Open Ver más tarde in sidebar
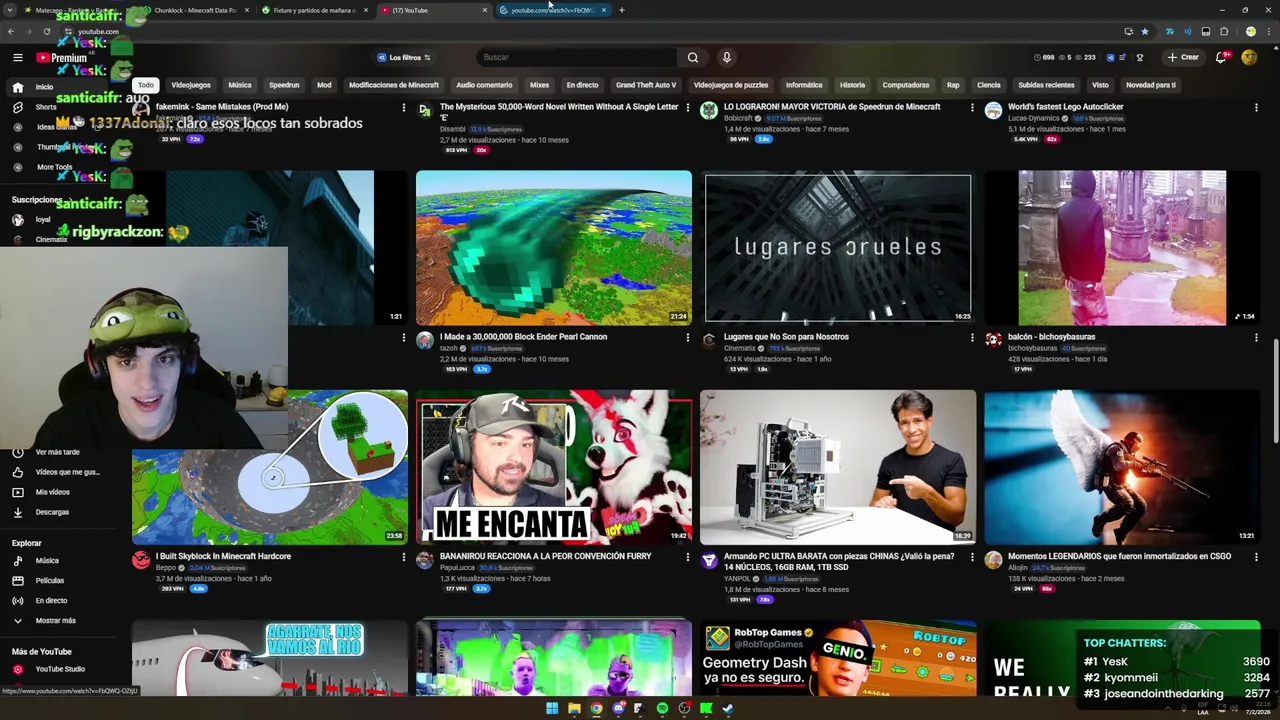 pos(60,452)
